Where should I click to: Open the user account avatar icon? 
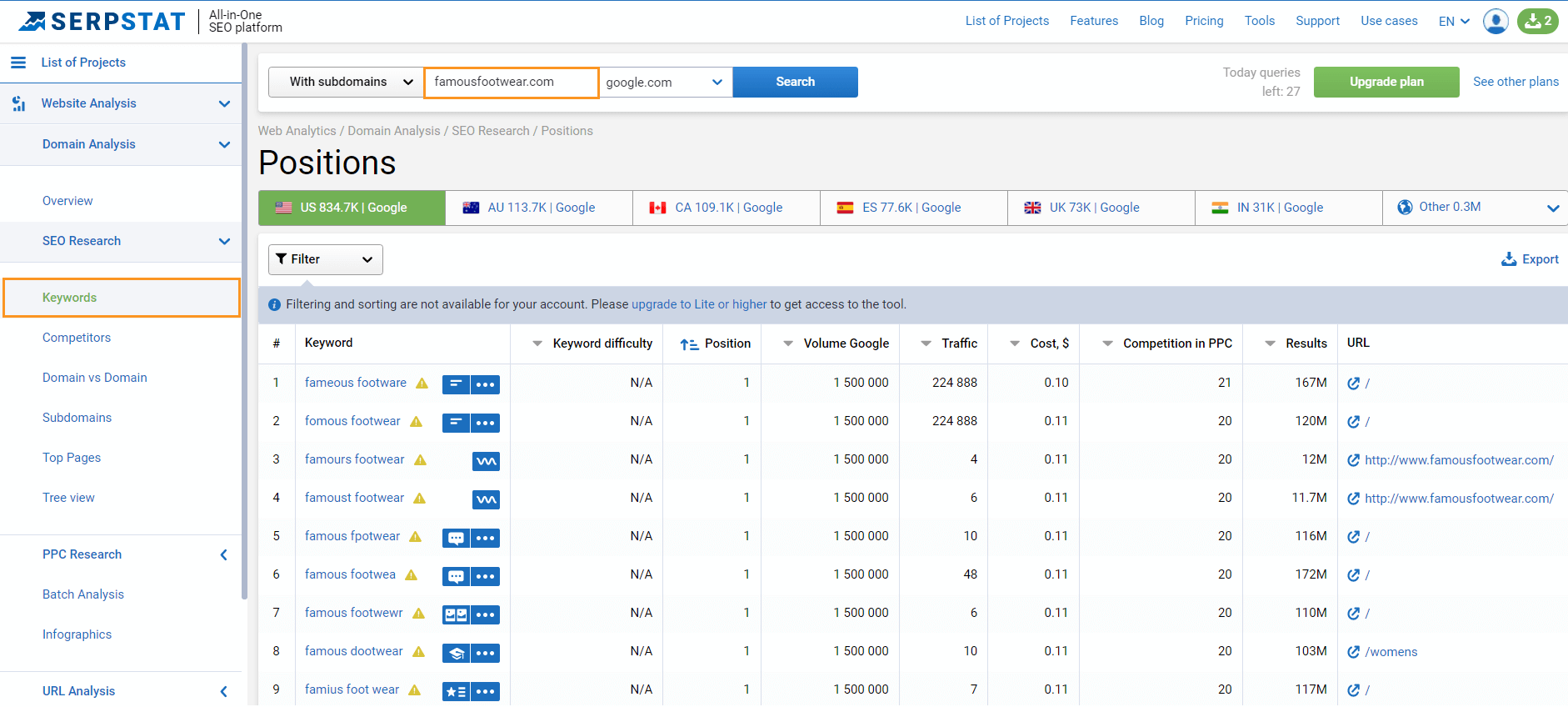pos(1496,21)
